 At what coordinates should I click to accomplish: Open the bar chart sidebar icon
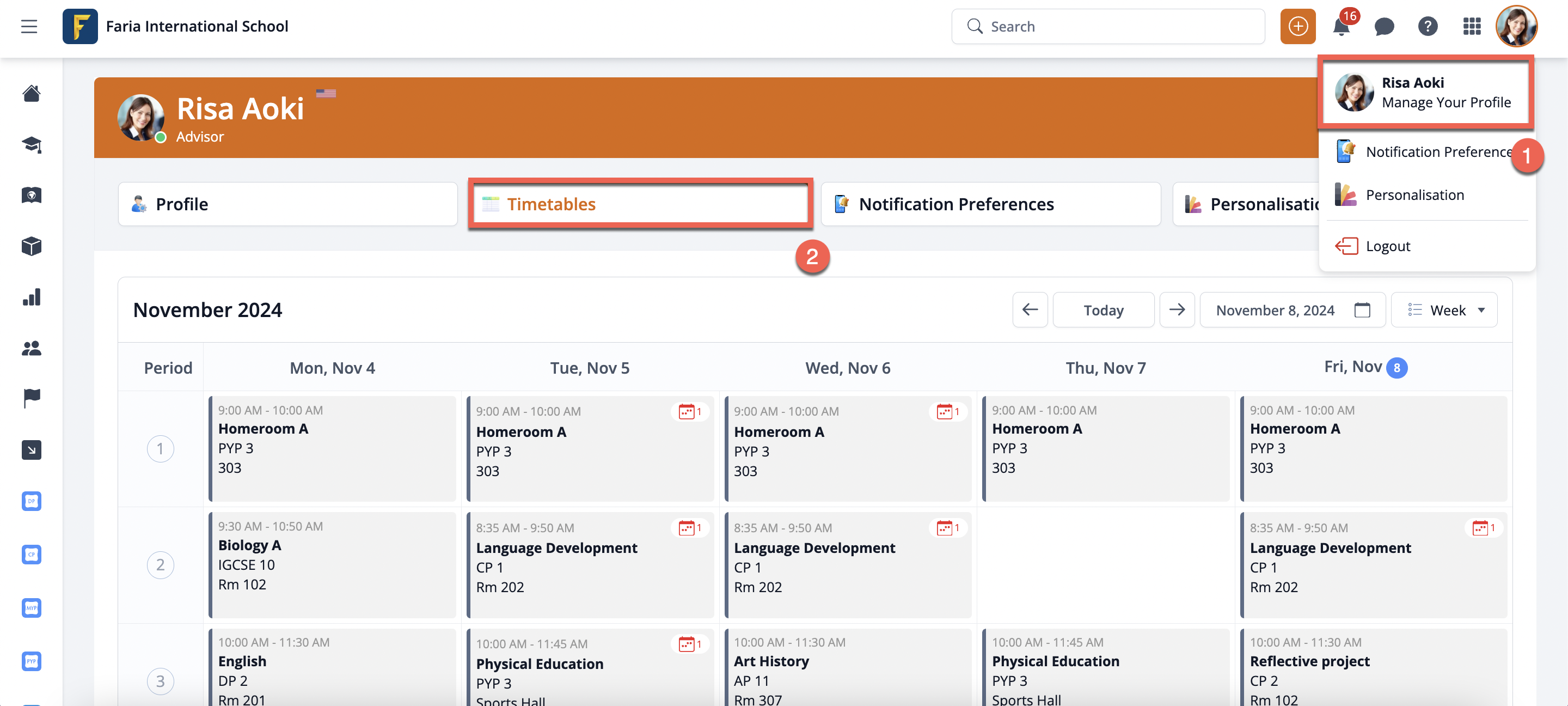coord(32,297)
